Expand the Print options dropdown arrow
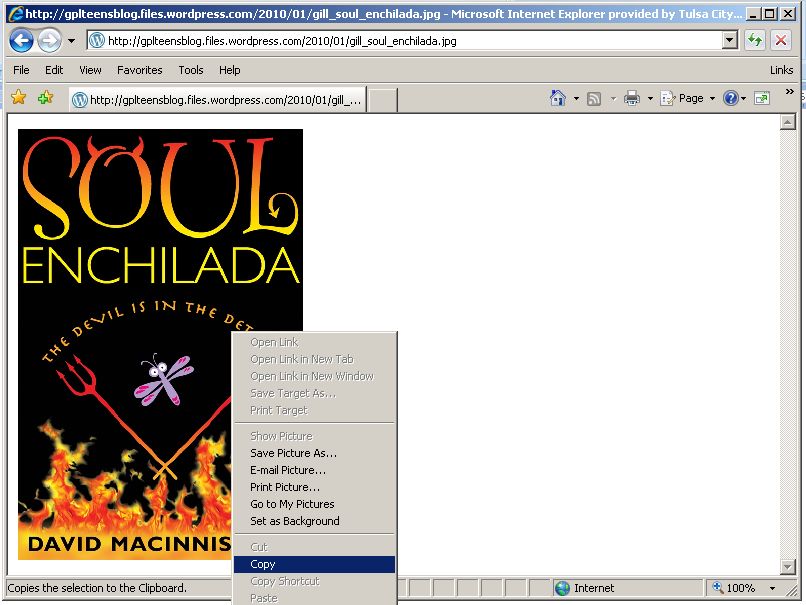Screen dimensions: 806x605 pos(650,98)
